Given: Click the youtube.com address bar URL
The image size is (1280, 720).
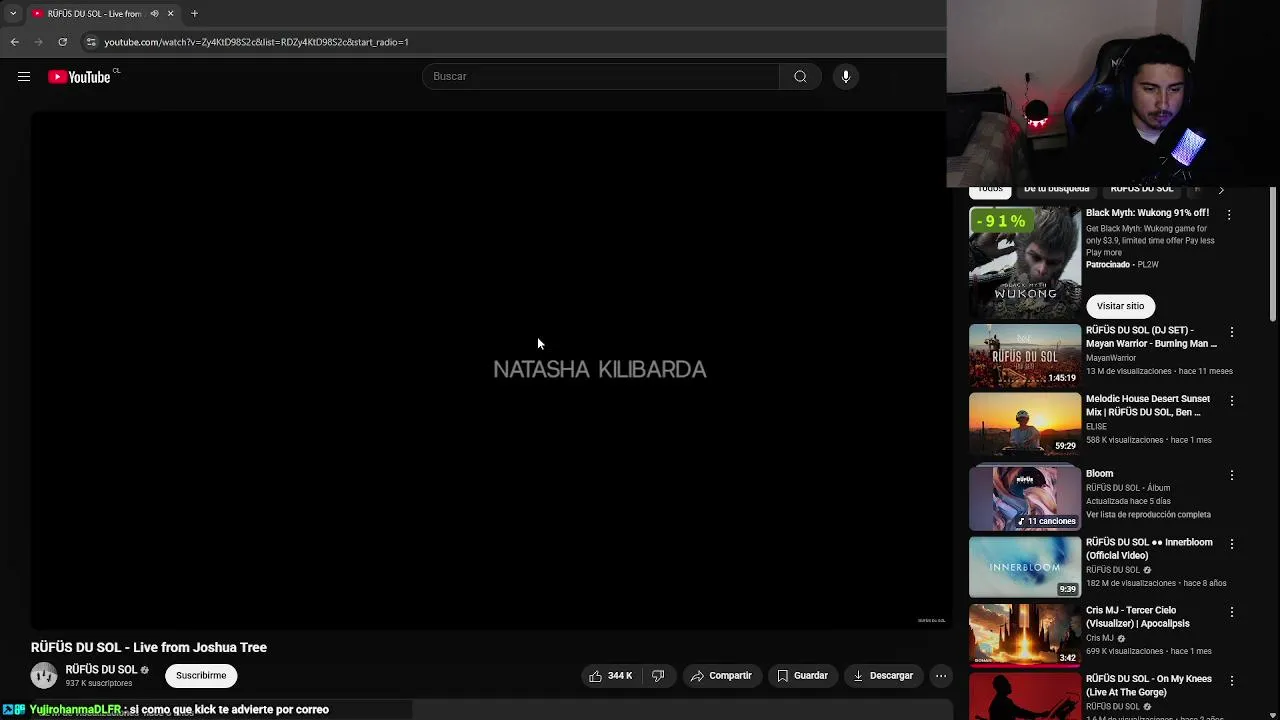Looking at the screenshot, I should (256, 42).
